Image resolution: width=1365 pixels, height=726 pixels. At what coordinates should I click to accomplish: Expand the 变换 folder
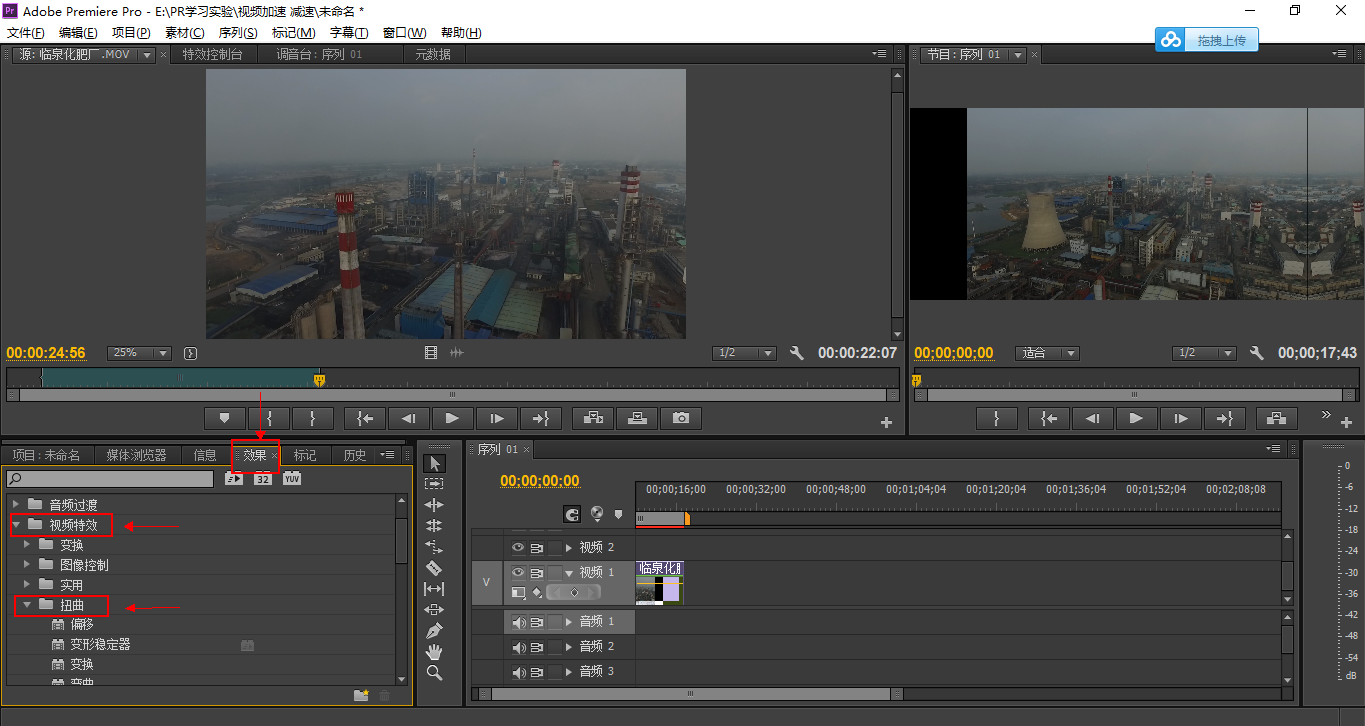tap(27, 544)
